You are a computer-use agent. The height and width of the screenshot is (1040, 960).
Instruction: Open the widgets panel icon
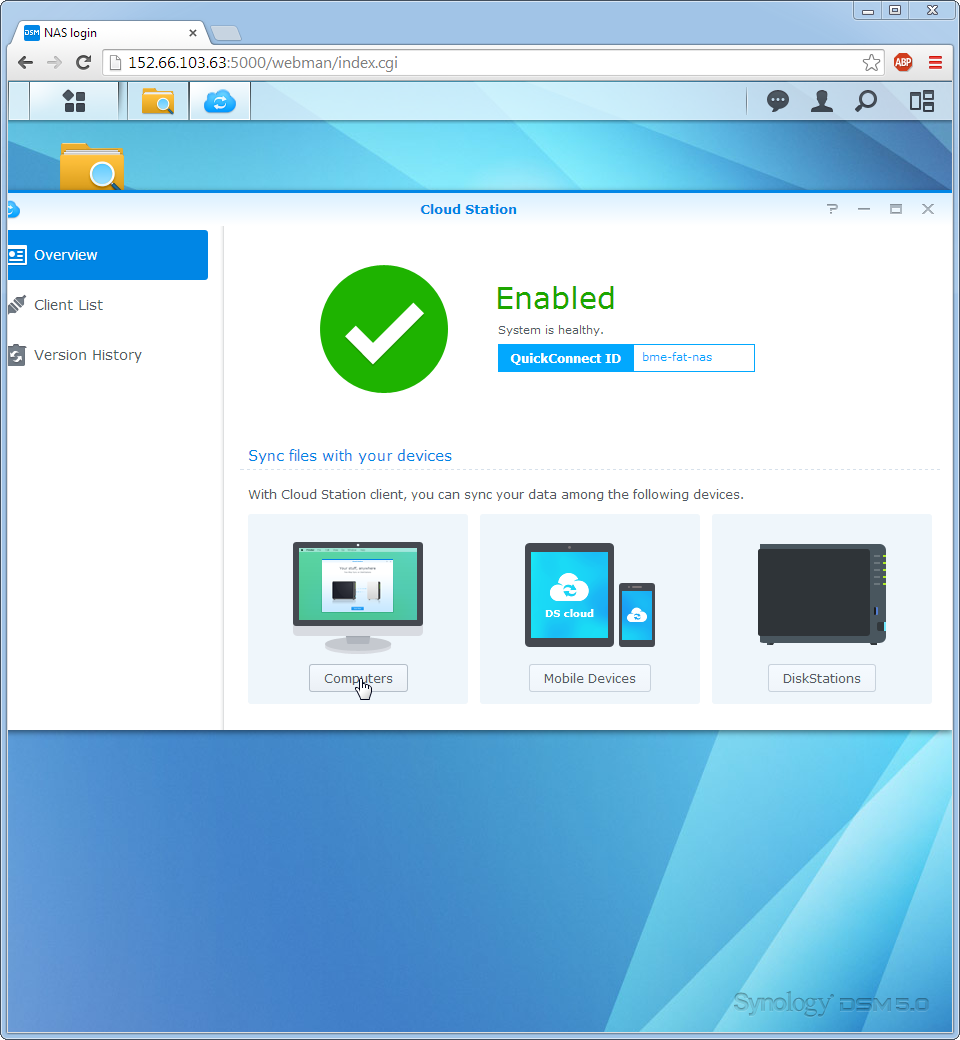(921, 101)
